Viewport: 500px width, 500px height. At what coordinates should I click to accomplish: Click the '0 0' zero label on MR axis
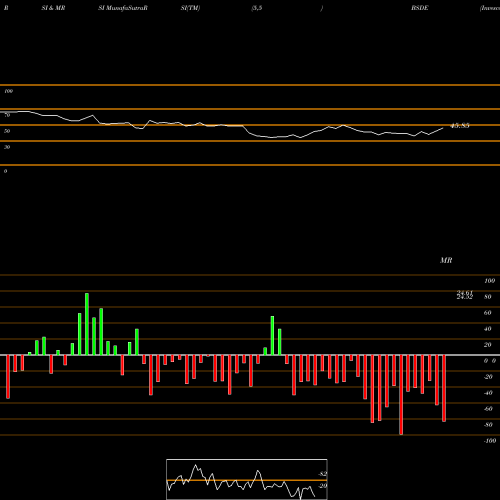click(x=490, y=361)
